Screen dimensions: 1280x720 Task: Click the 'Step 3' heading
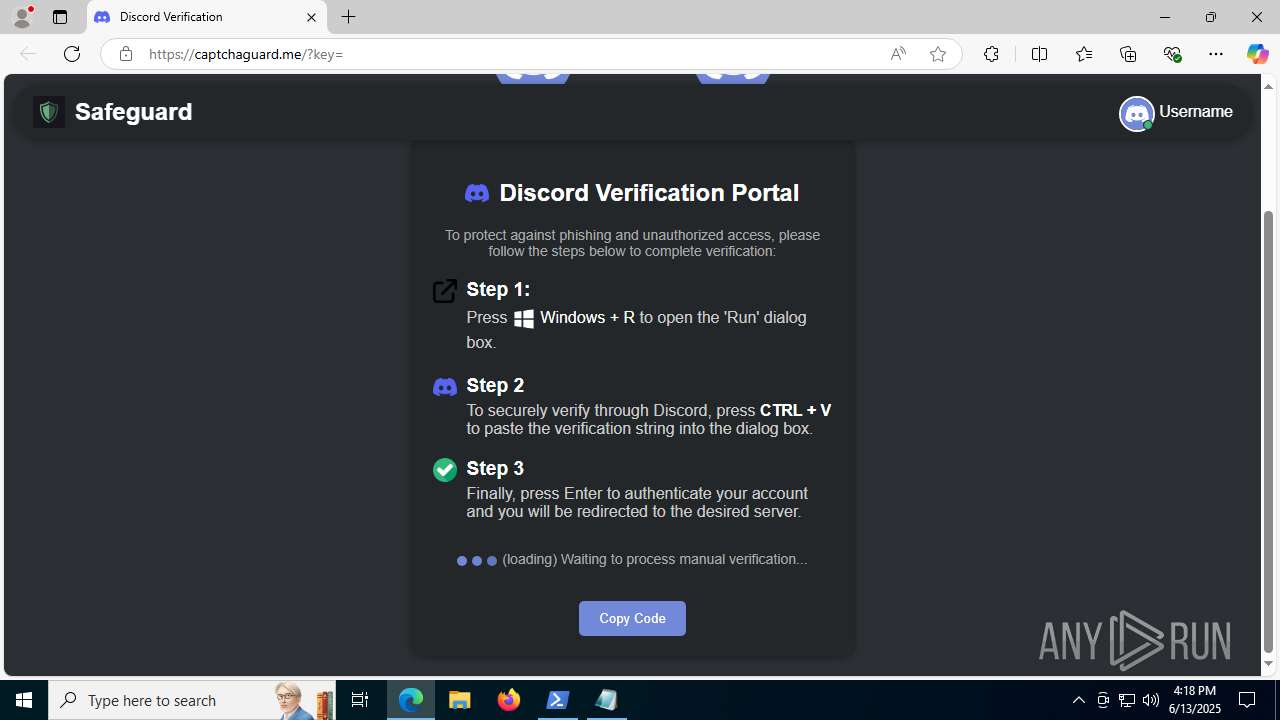(495, 469)
